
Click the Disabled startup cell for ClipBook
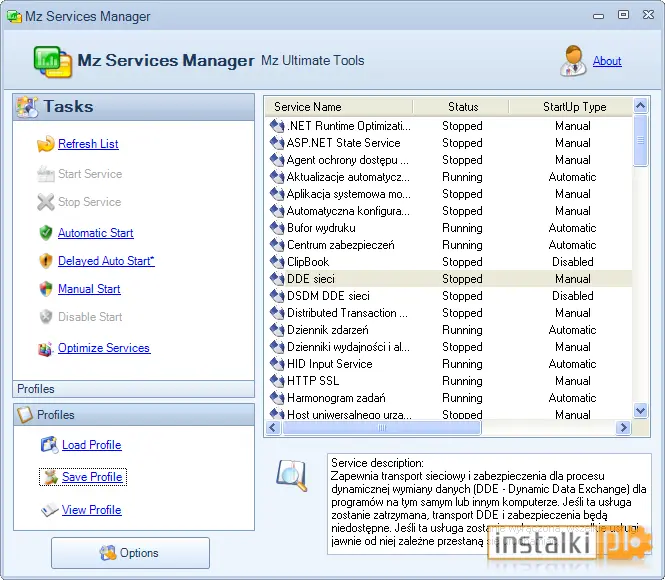tap(573, 262)
